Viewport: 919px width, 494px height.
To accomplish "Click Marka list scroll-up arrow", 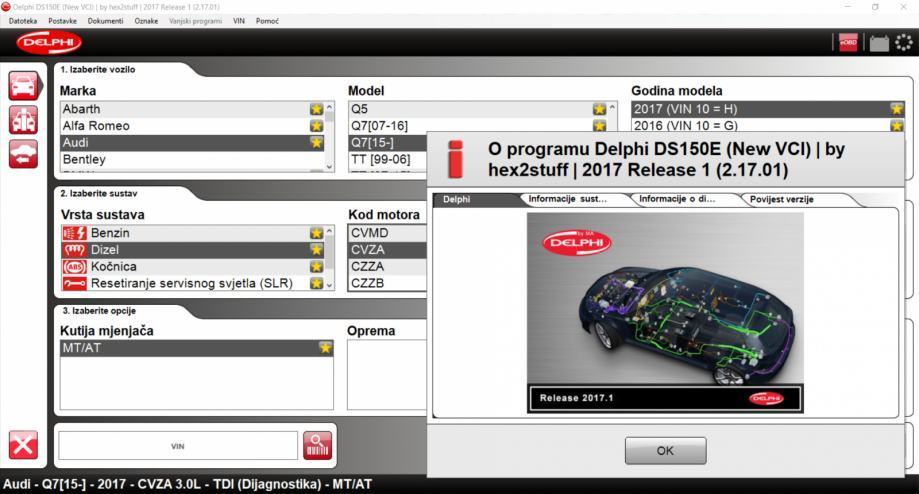I will 329,108.
